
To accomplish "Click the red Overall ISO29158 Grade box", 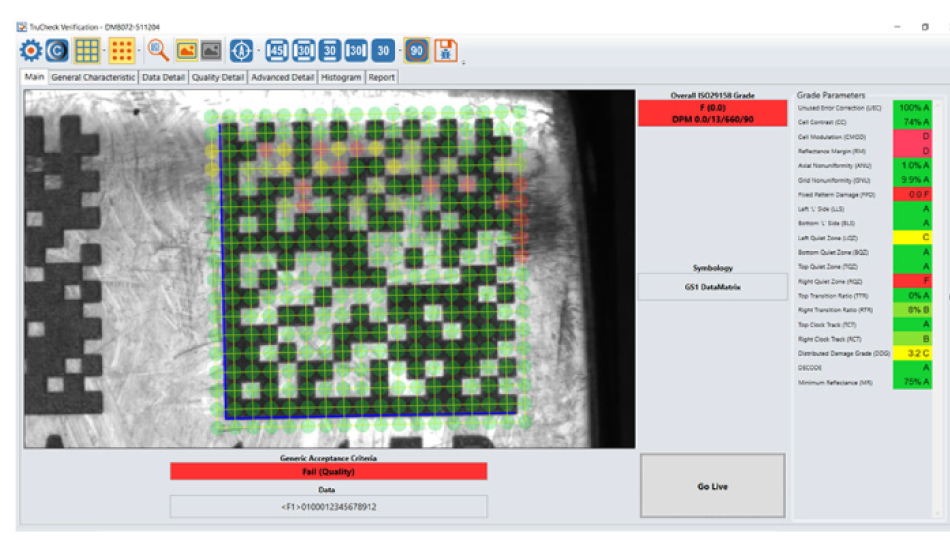I will pos(712,113).
